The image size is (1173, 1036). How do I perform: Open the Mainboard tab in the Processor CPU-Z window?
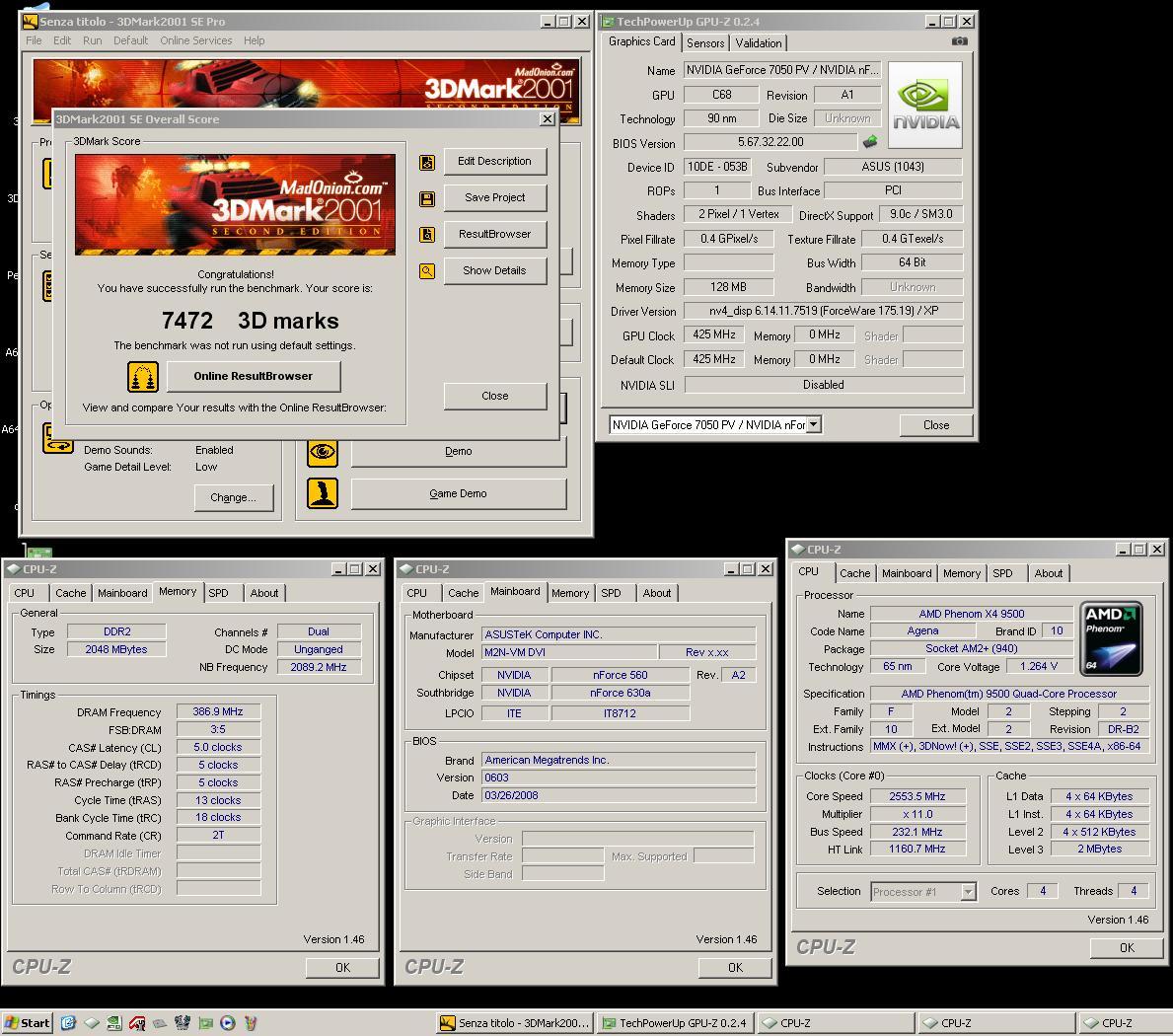point(906,573)
